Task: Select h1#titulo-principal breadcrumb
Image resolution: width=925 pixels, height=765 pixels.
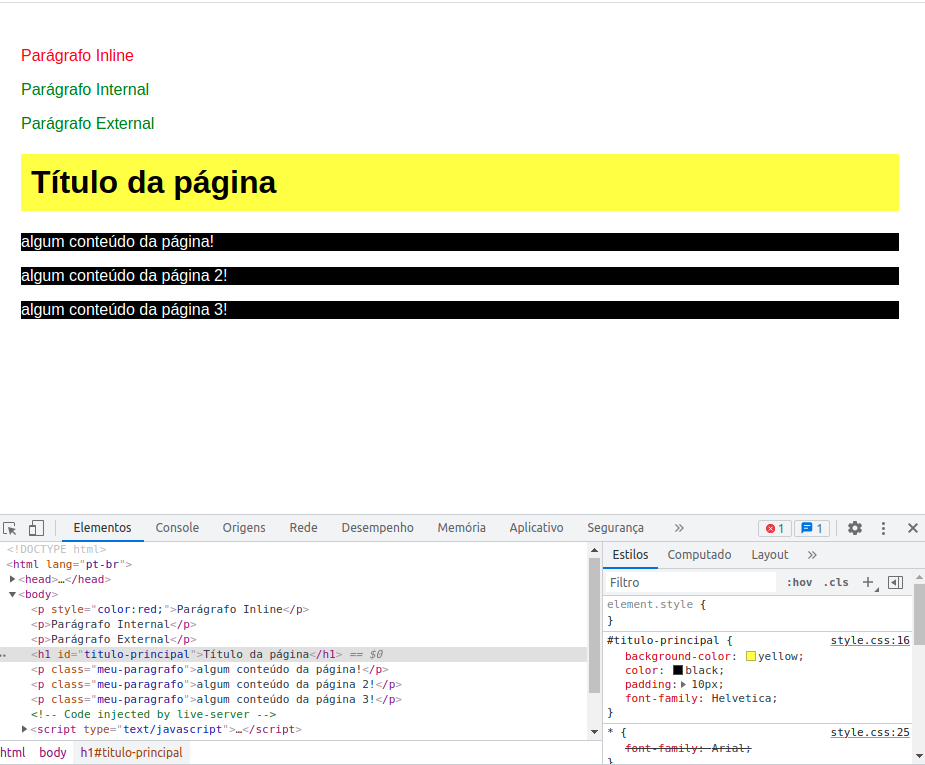Action: tap(132, 753)
